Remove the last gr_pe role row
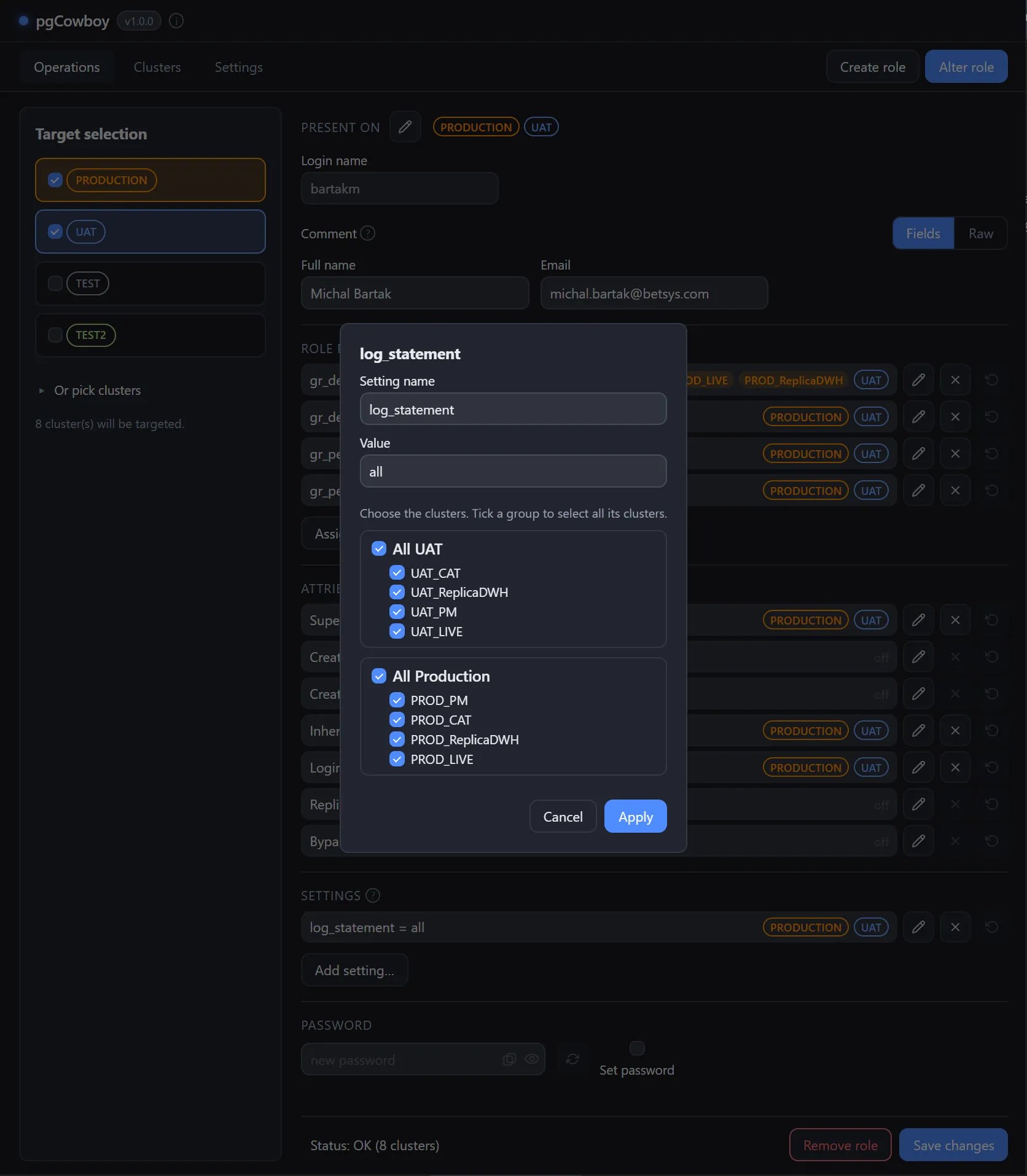The height and width of the screenshot is (1176, 1027). (955, 491)
